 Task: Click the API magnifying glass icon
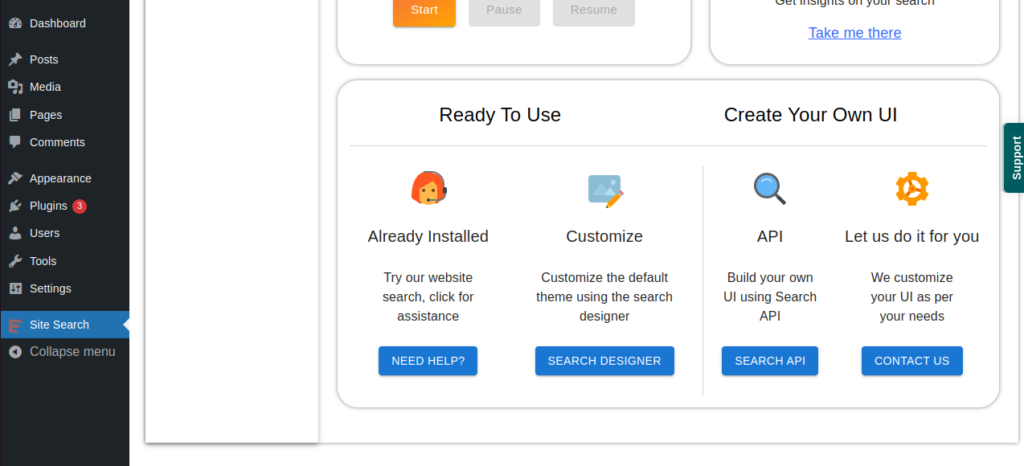click(x=769, y=188)
